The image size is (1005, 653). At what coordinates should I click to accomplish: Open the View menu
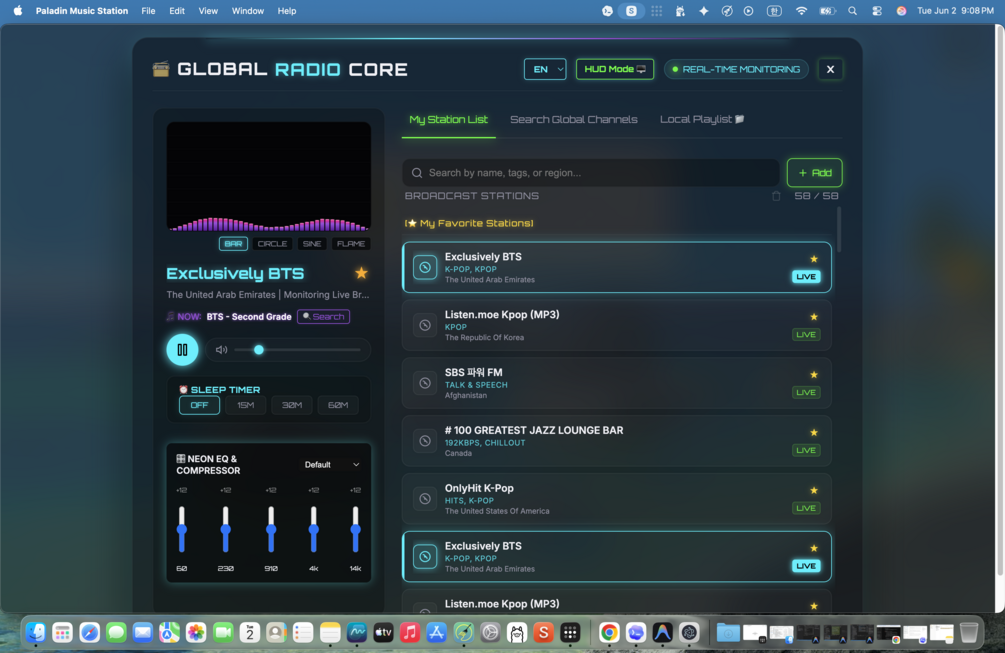click(208, 11)
